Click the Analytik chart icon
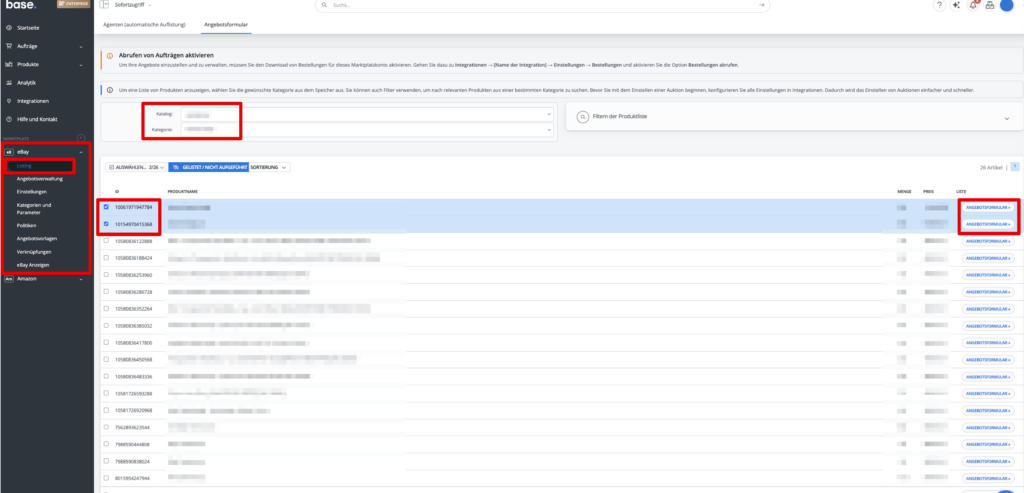1024x493 pixels. [x=9, y=83]
